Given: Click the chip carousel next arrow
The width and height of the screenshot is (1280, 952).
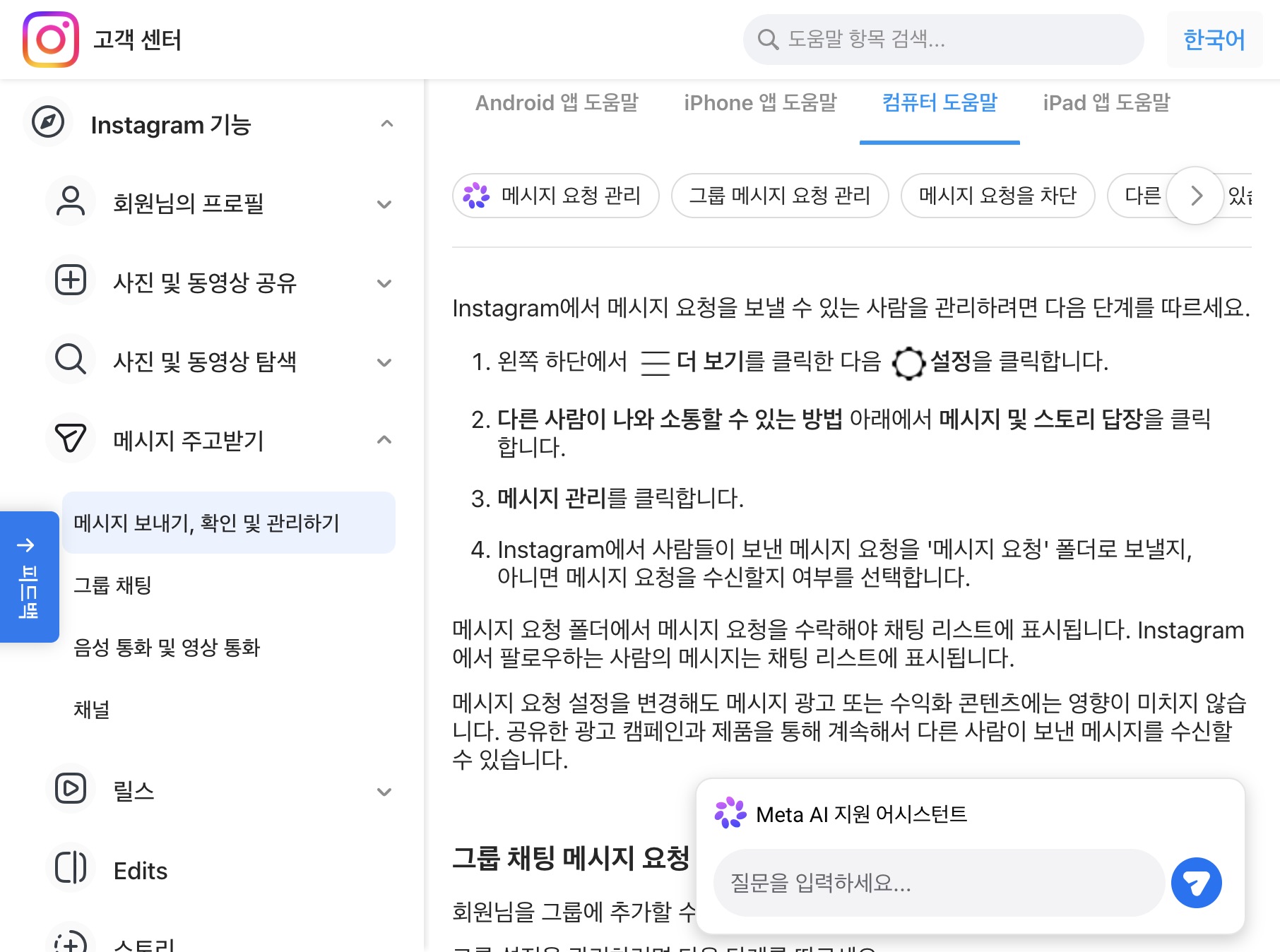Looking at the screenshot, I should (x=1195, y=196).
